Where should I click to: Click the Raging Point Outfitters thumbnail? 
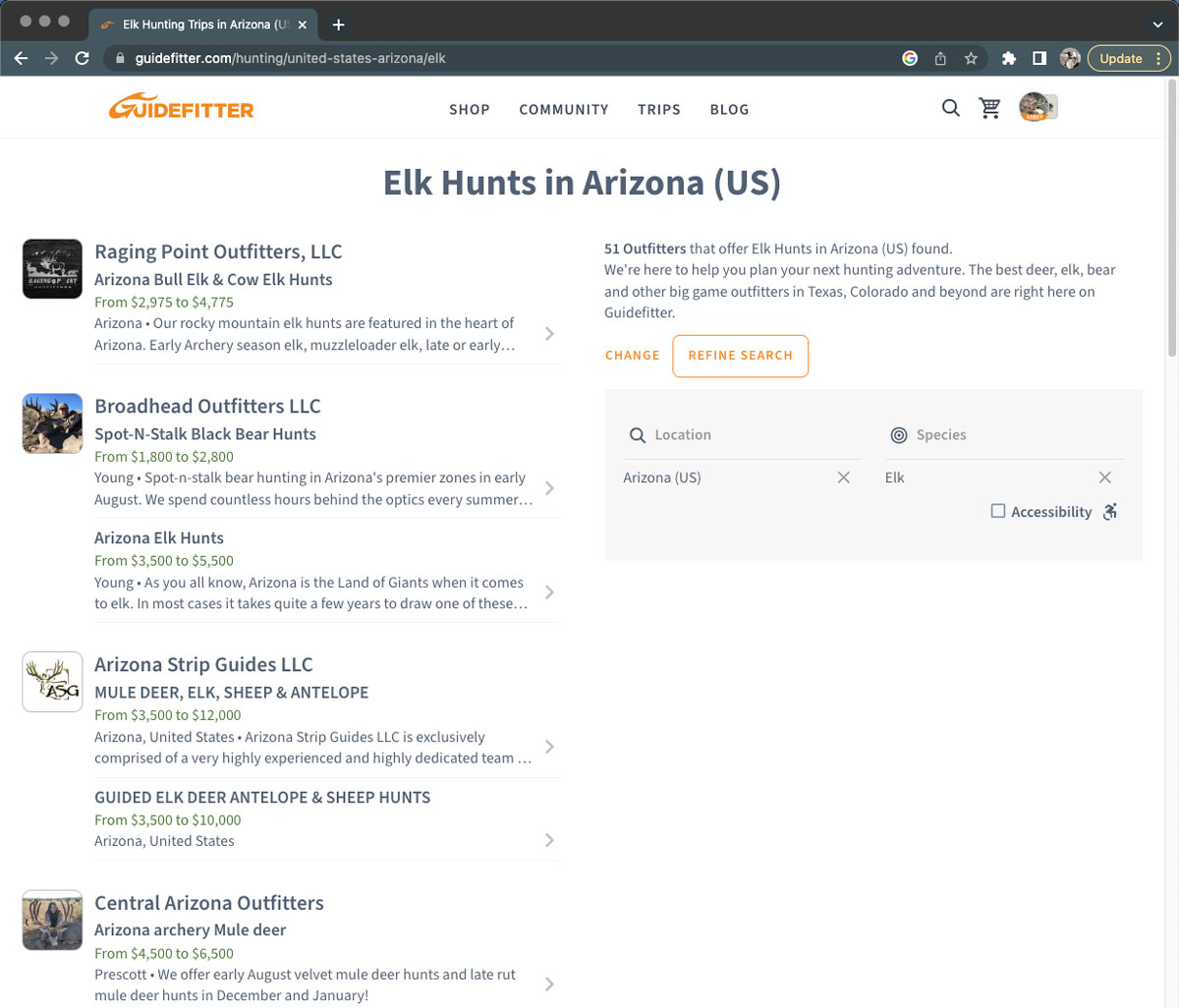pyautogui.click(x=52, y=268)
